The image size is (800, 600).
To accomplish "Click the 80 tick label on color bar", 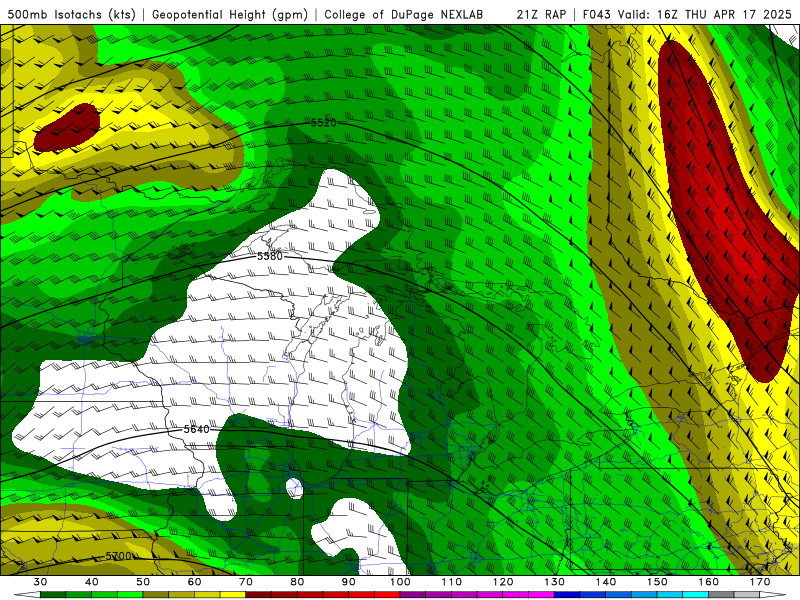I will [x=297, y=582].
